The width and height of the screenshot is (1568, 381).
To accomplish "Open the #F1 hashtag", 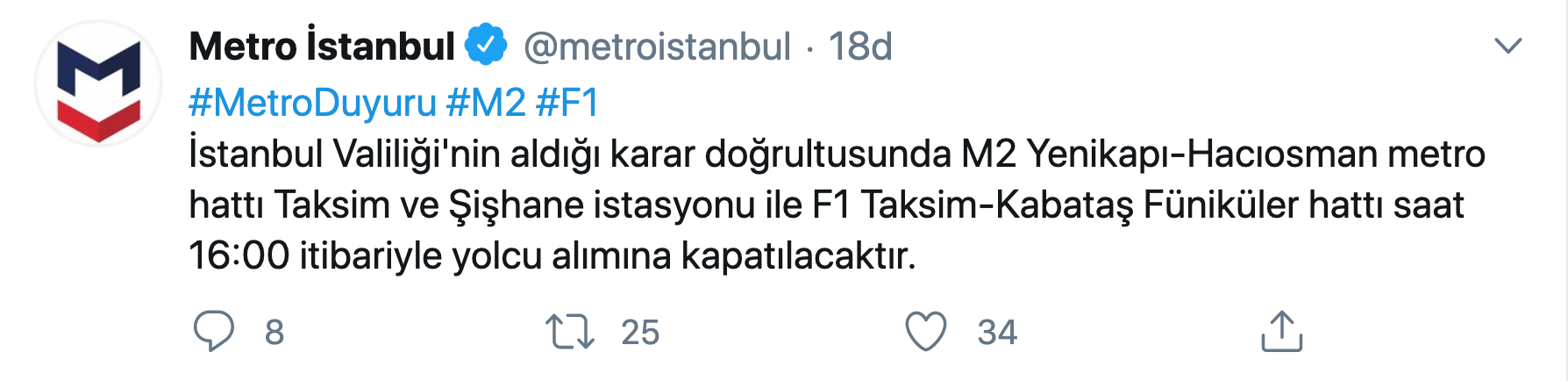I will (x=567, y=103).
